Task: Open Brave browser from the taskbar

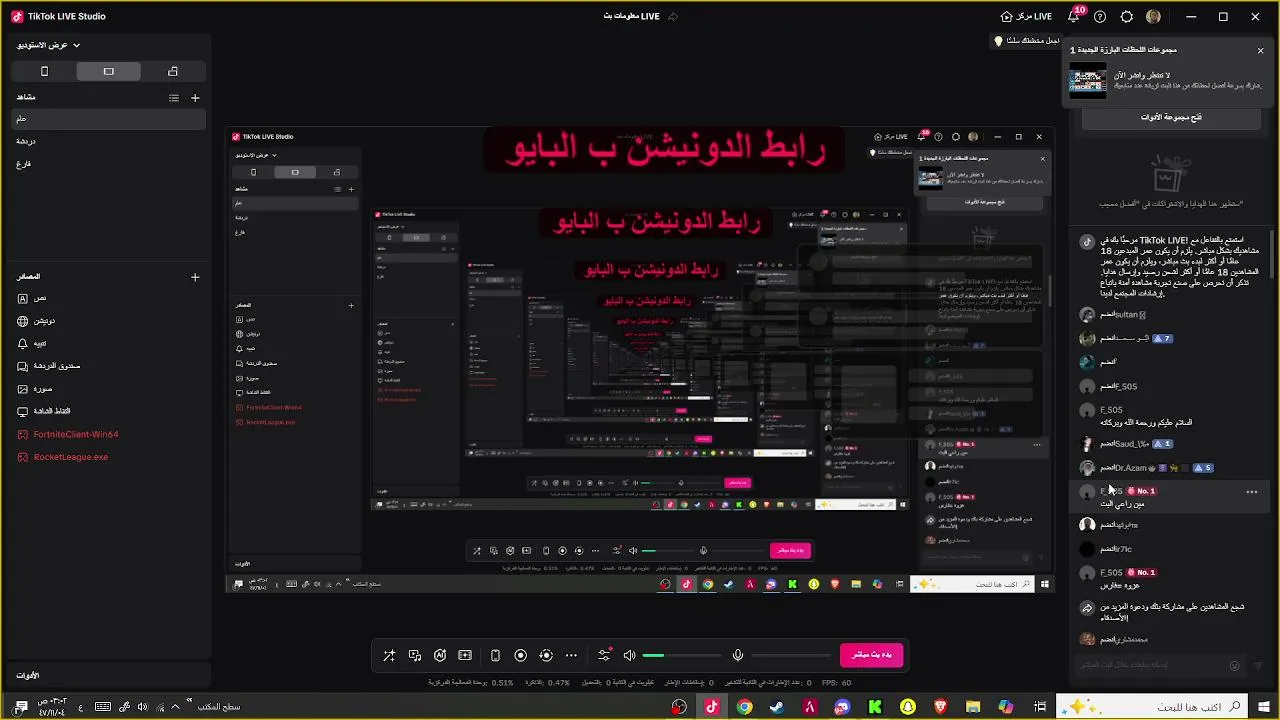Action: tap(940, 706)
